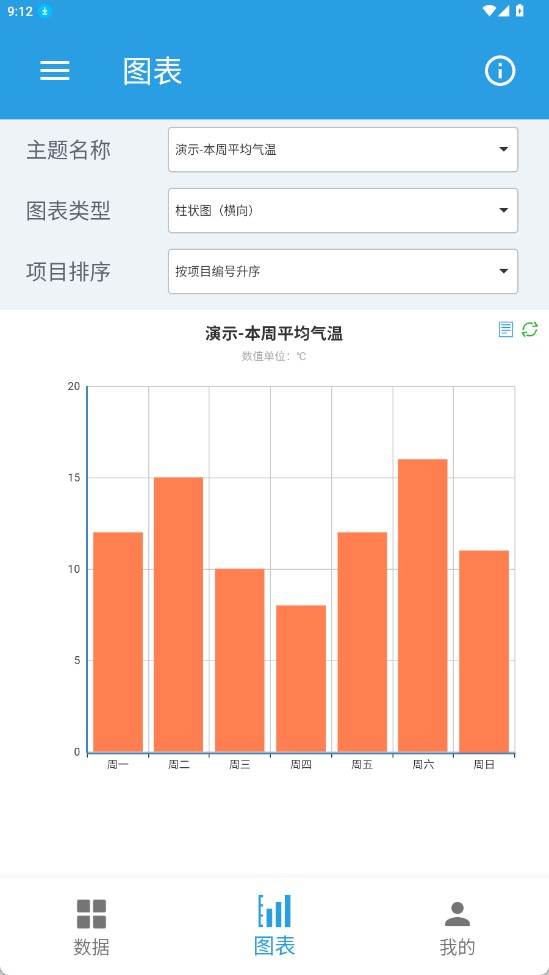This screenshot has height=975, width=549.
Task: Open the 图表类型 dropdown
Action: point(343,210)
